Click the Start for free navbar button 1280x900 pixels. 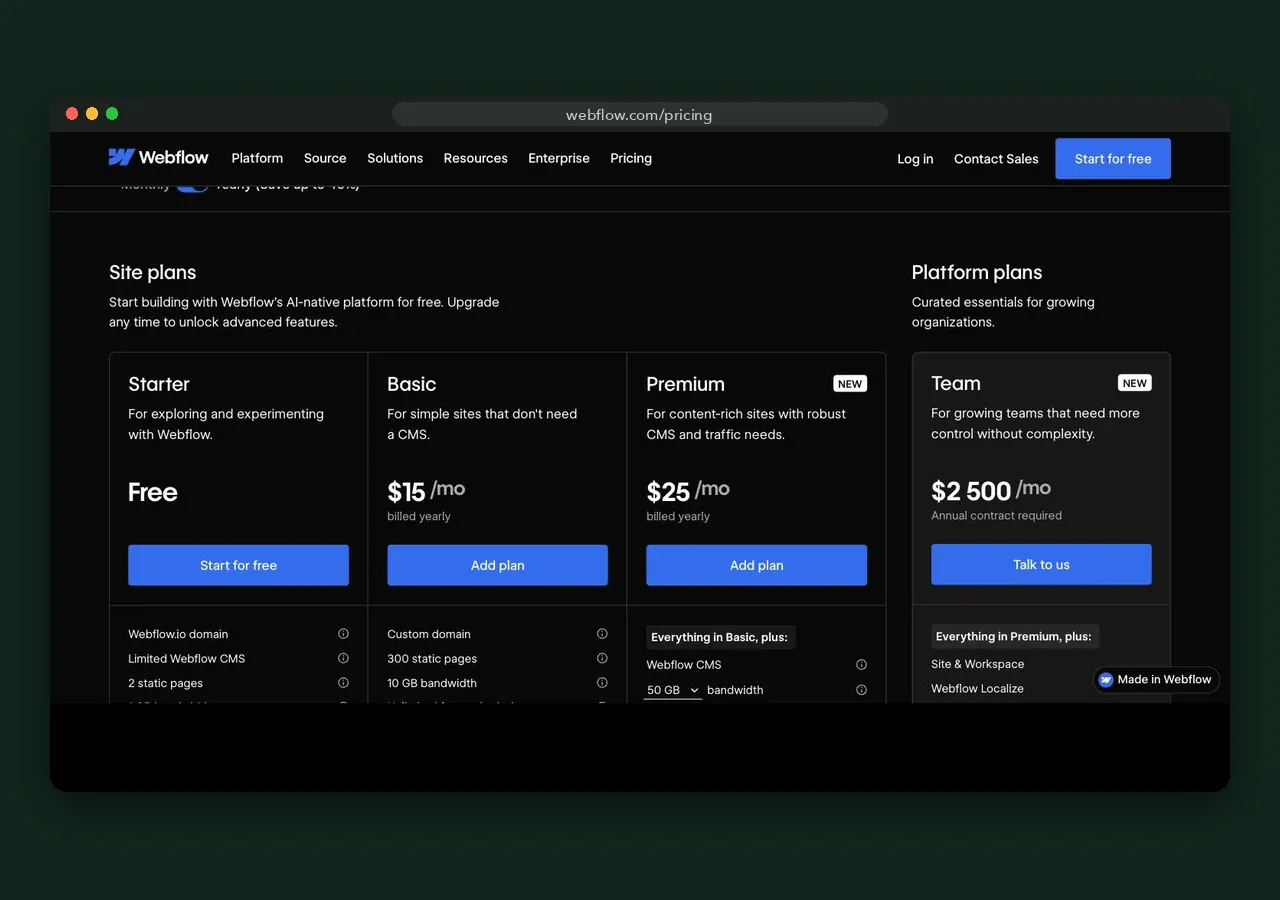(x=1113, y=159)
